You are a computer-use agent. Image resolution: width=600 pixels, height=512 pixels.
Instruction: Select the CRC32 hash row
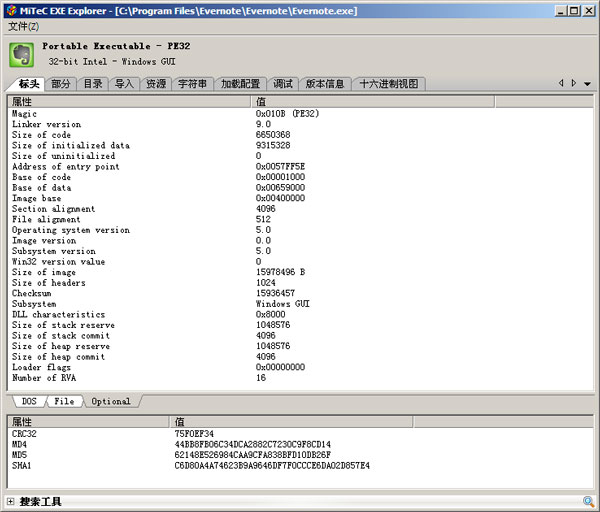tap(300, 434)
